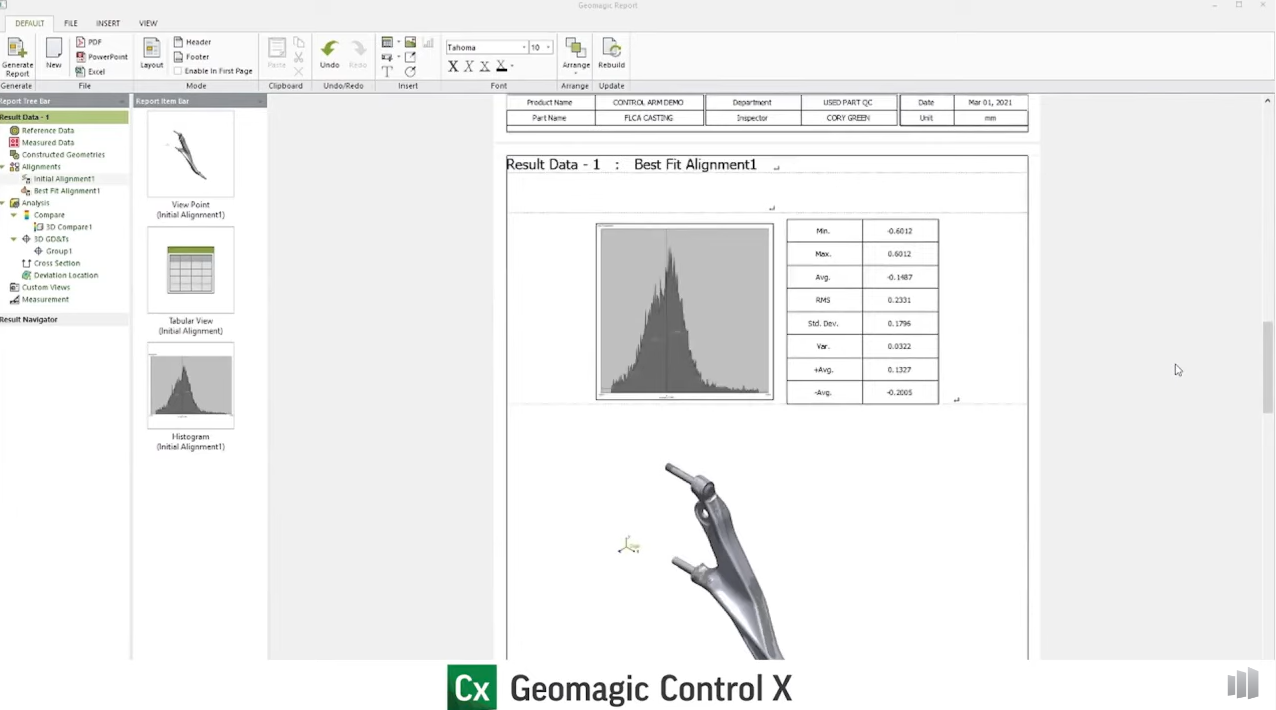
Task: Apply italic font style X
Action: [469, 66]
